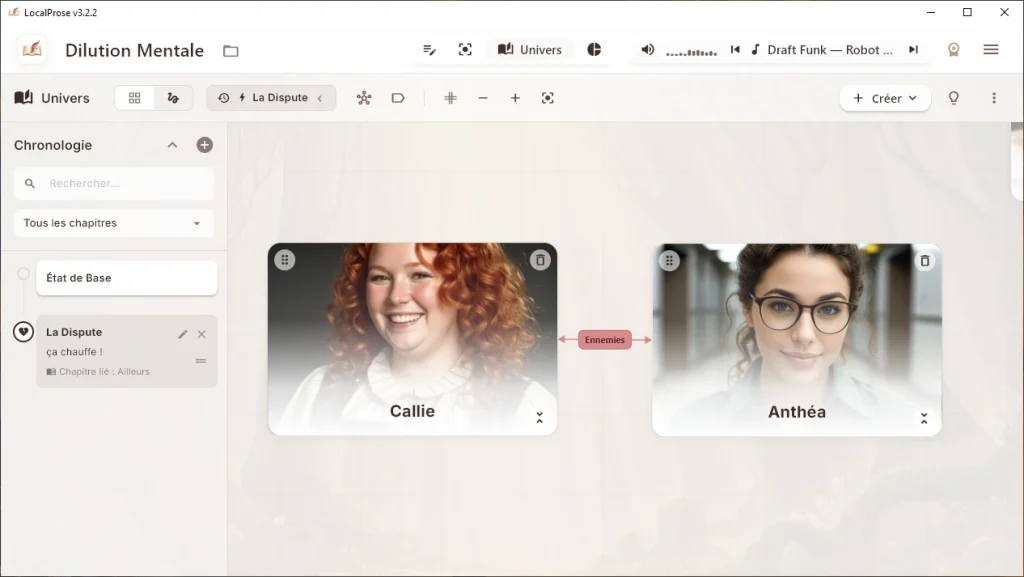Switch to relationship graph view
This screenshot has width=1024, height=577.
173,98
